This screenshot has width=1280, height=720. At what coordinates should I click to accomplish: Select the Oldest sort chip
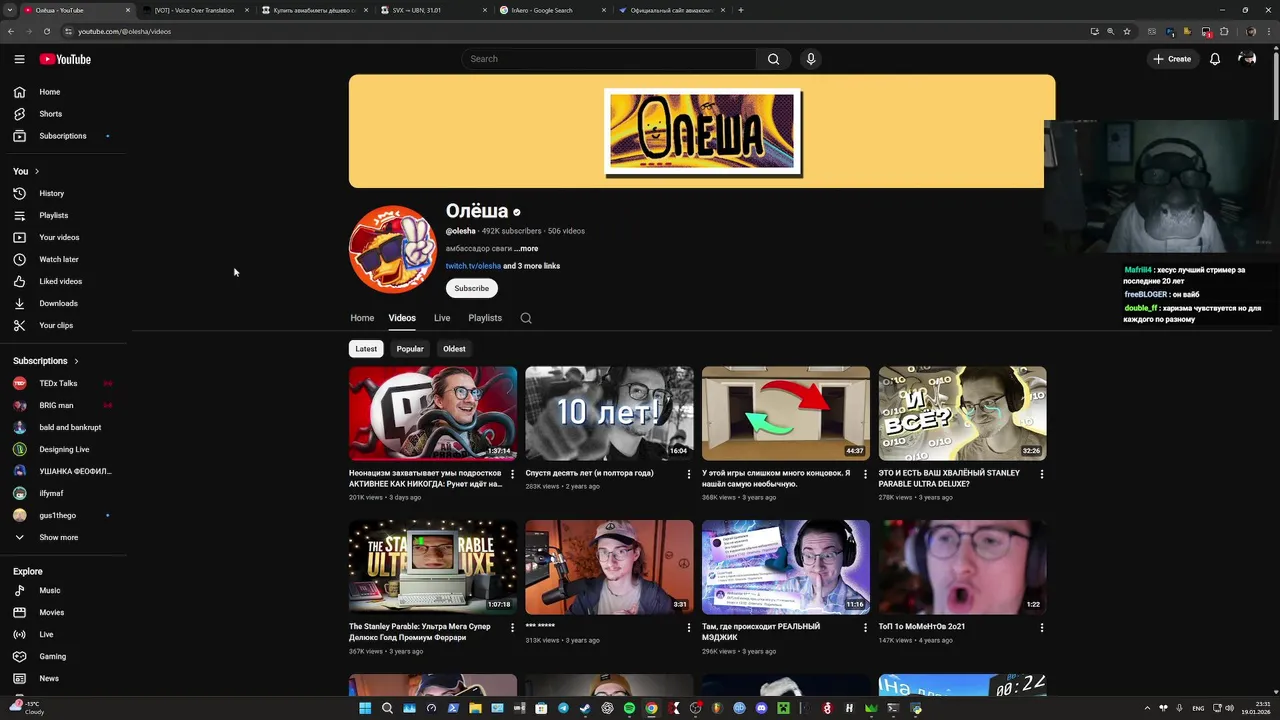454,349
